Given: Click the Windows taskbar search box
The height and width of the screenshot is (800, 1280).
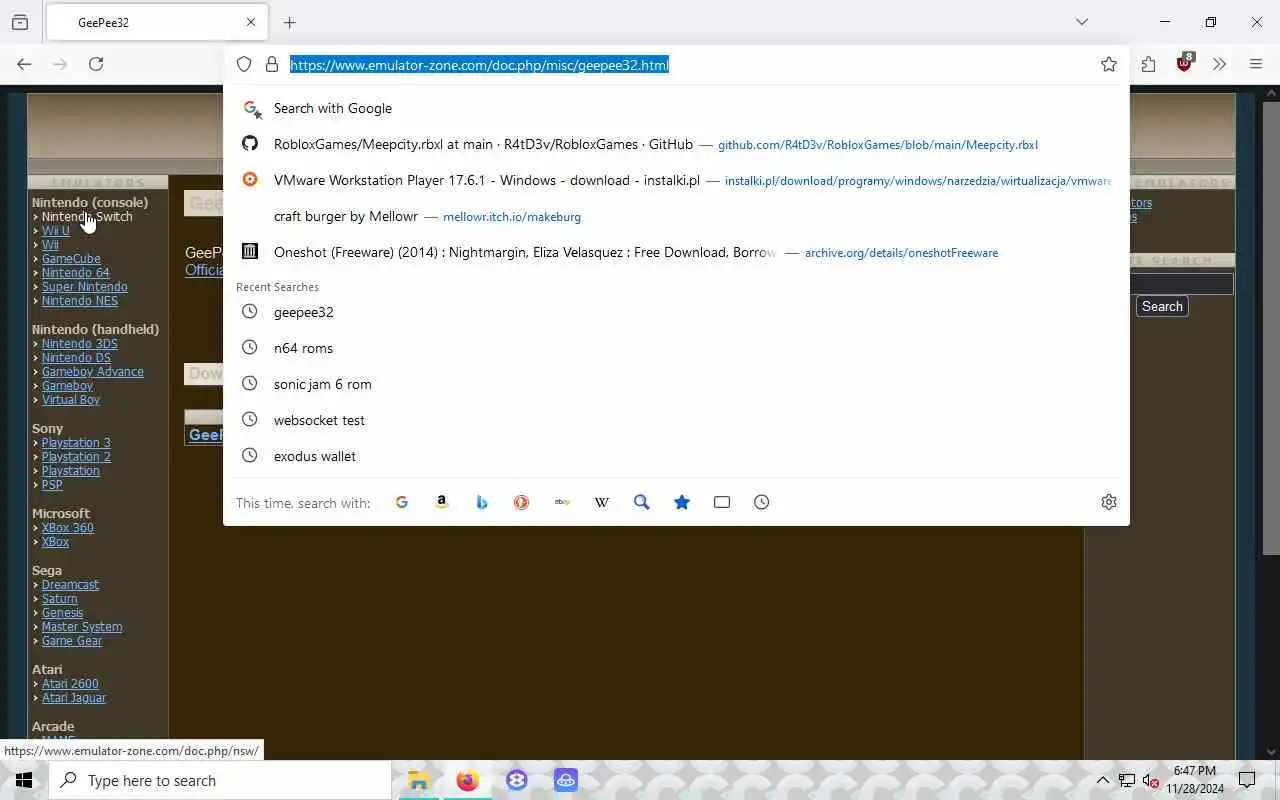Looking at the screenshot, I should (x=220, y=780).
